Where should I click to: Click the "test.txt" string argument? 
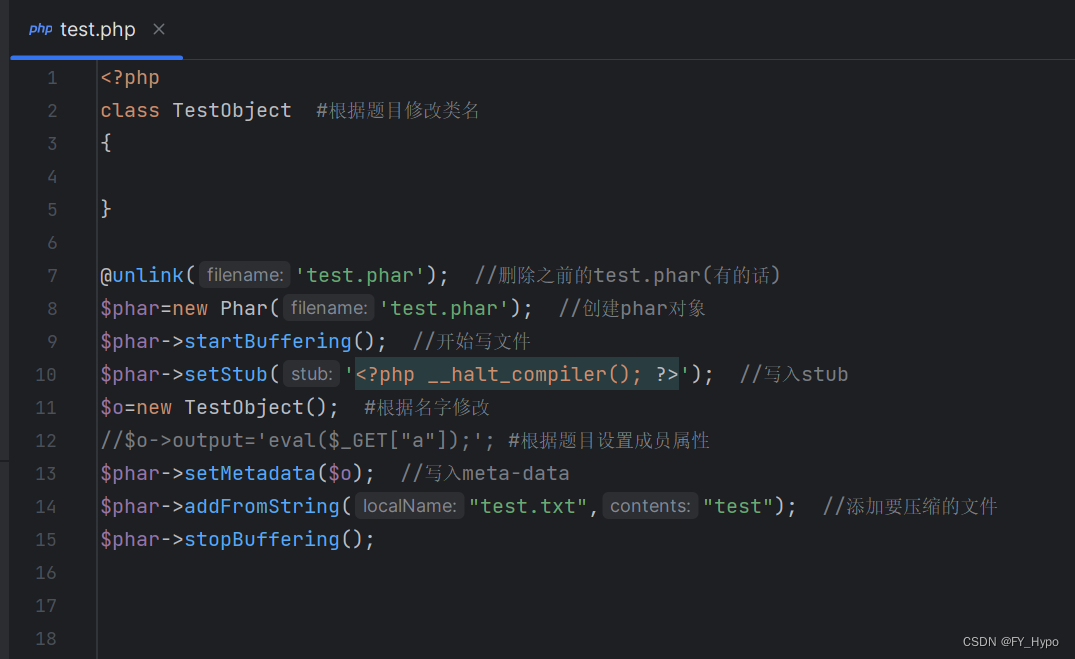click(x=528, y=506)
